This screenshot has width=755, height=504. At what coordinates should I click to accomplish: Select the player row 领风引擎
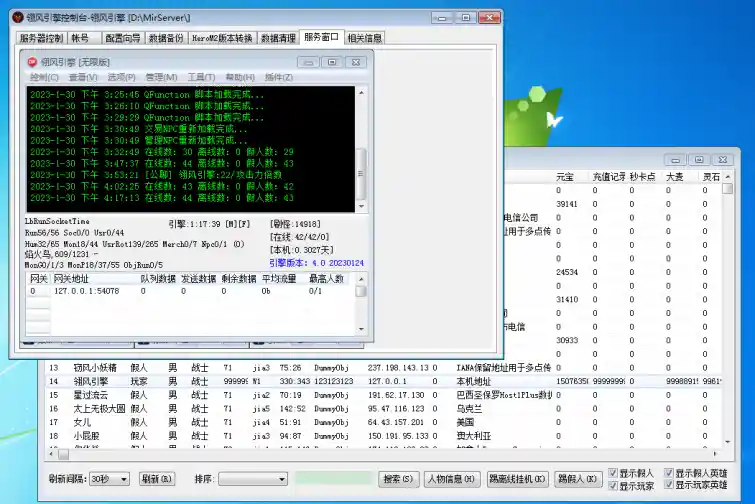tap(383, 381)
